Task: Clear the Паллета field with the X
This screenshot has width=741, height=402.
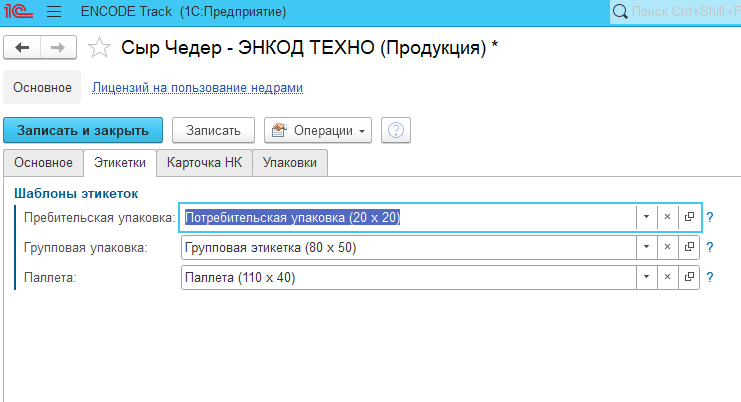Action: tap(667, 277)
